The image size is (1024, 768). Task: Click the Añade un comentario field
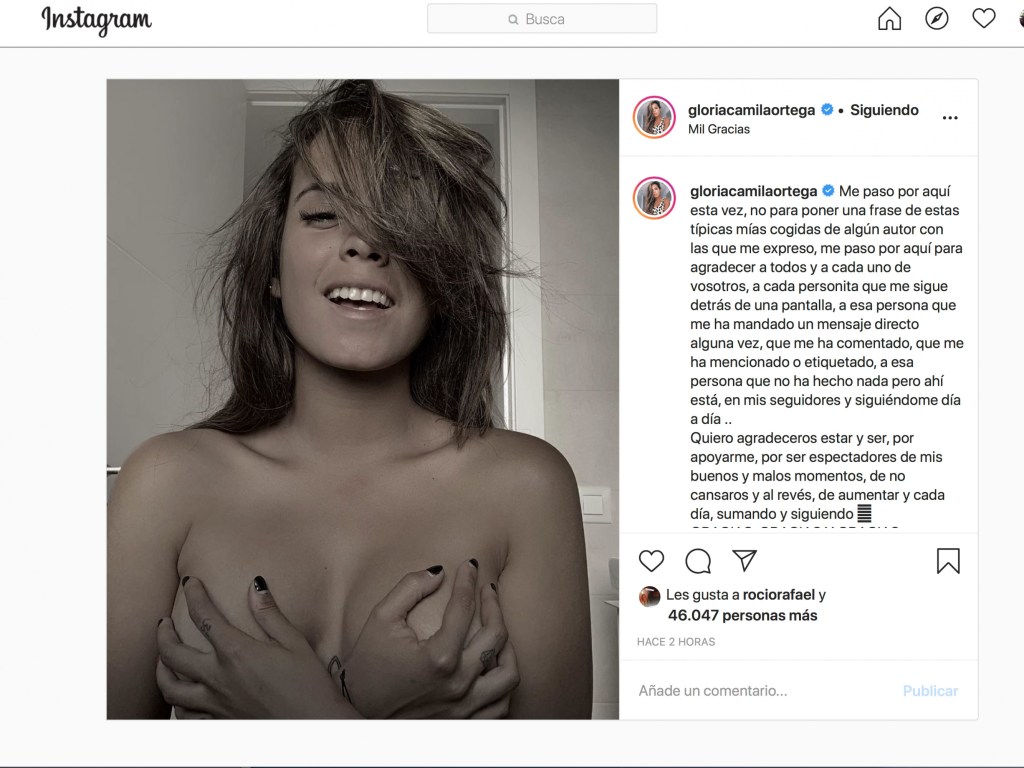click(x=764, y=691)
